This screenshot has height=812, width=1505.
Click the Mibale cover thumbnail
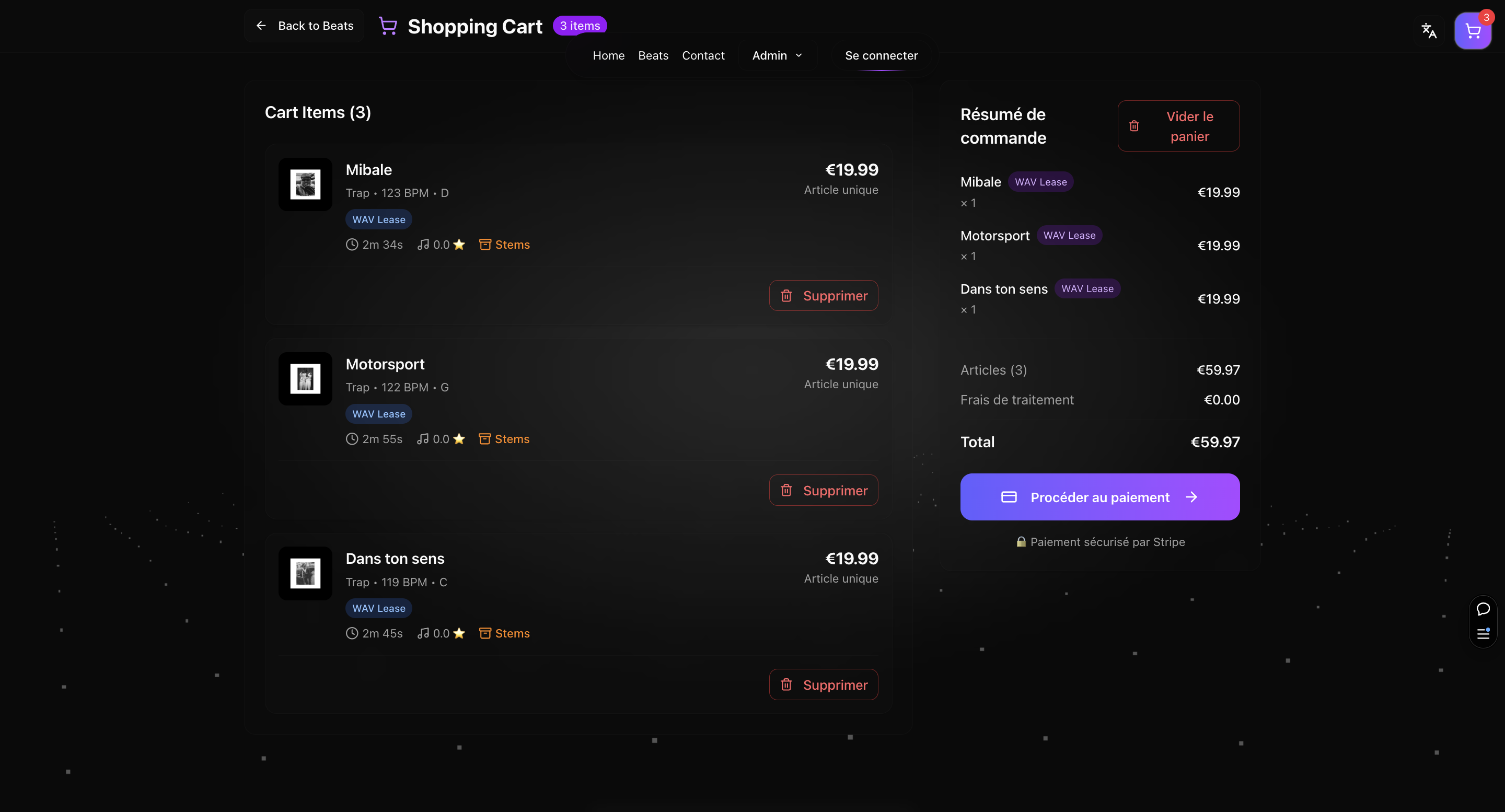pyautogui.click(x=305, y=184)
